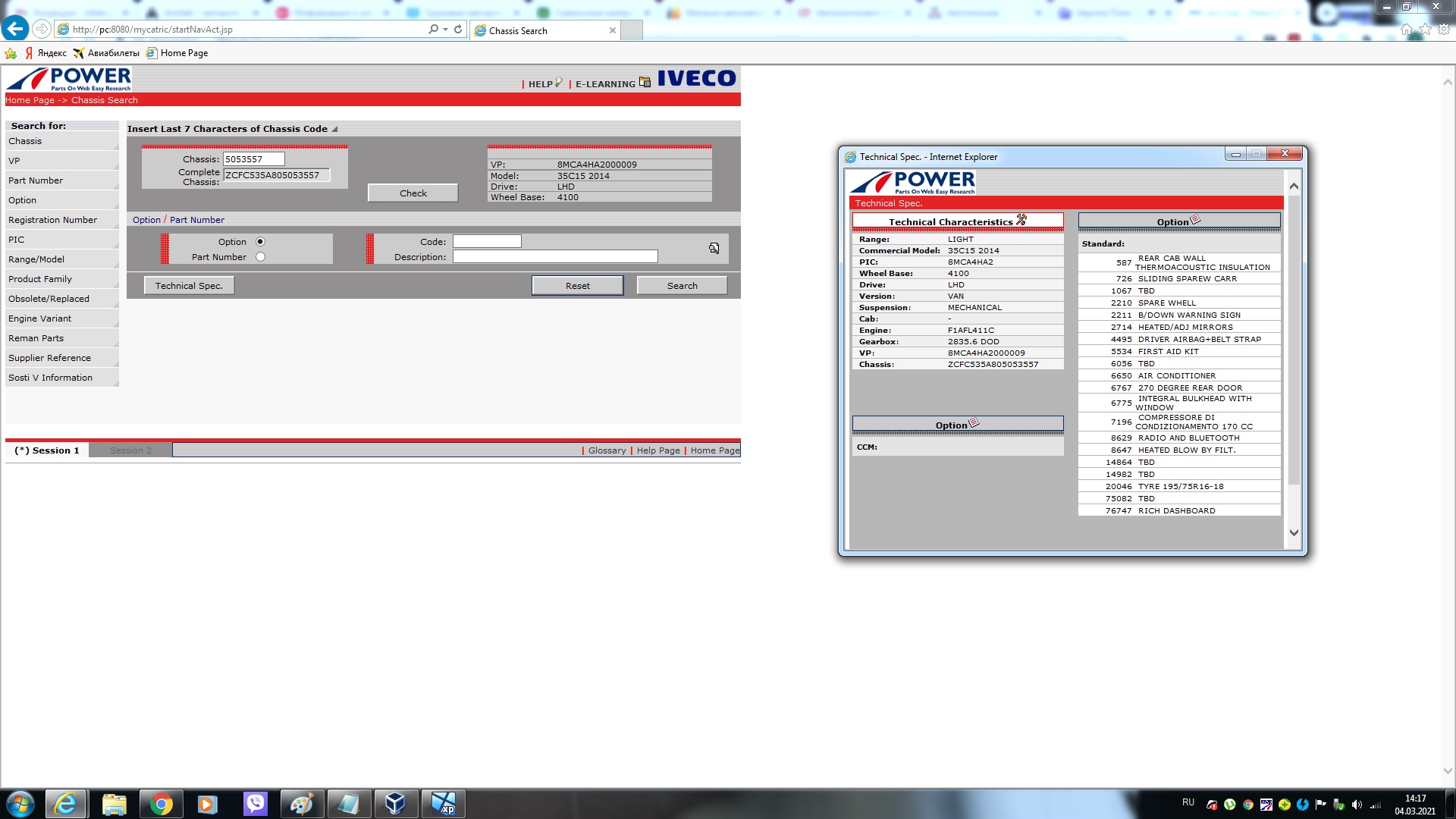Select the Option radio button
The height and width of the screenshot is (819, 1456).
tap(260, 242)
